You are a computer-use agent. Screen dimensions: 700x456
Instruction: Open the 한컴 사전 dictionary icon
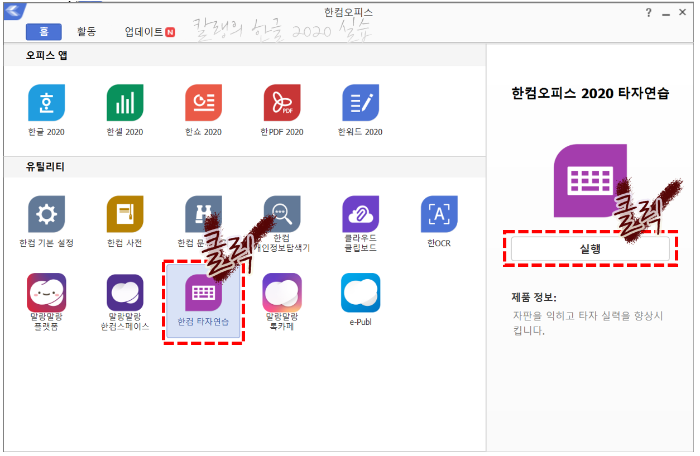[x=125, y=214]
